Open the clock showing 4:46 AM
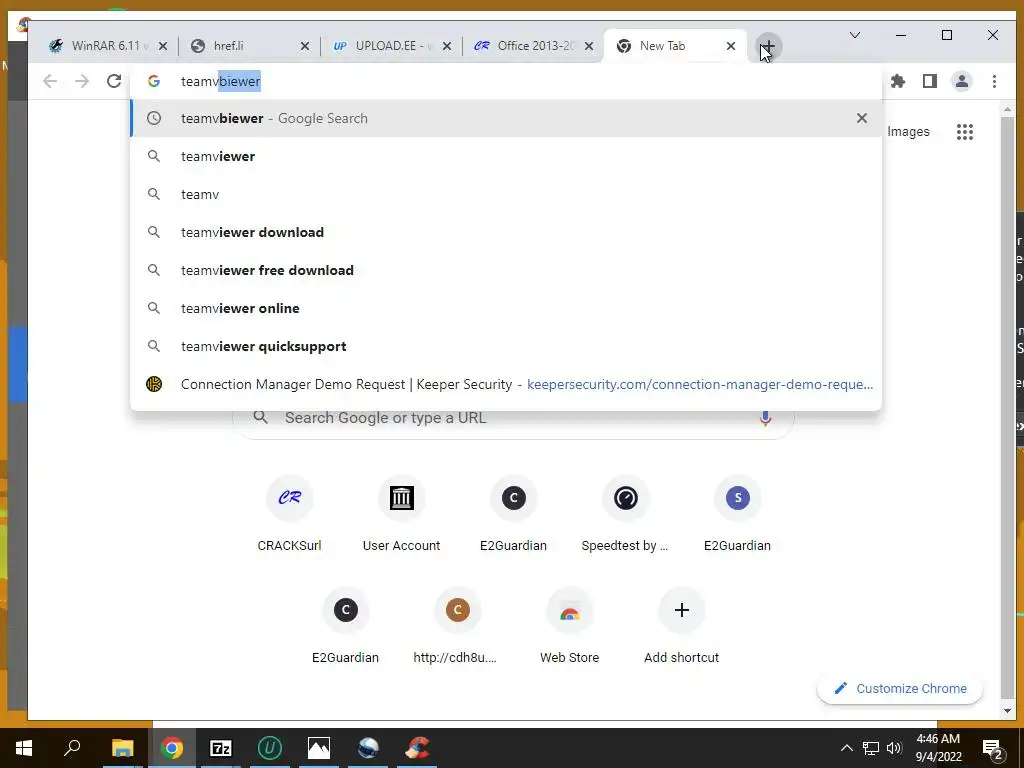The image size is (1024, 768). pyautogui.click(x=938, y=748)
